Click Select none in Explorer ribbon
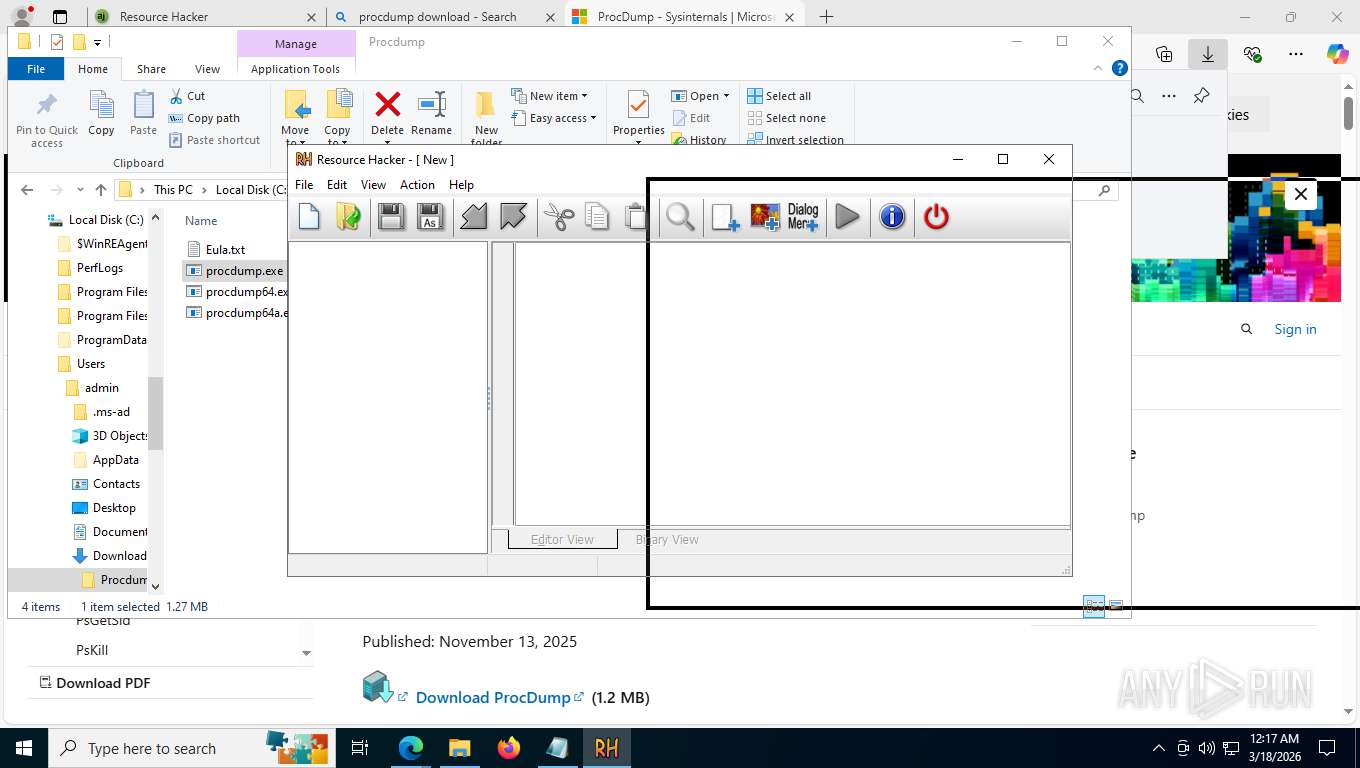This screenshot has height=768, width=1360. pos(787,118)
